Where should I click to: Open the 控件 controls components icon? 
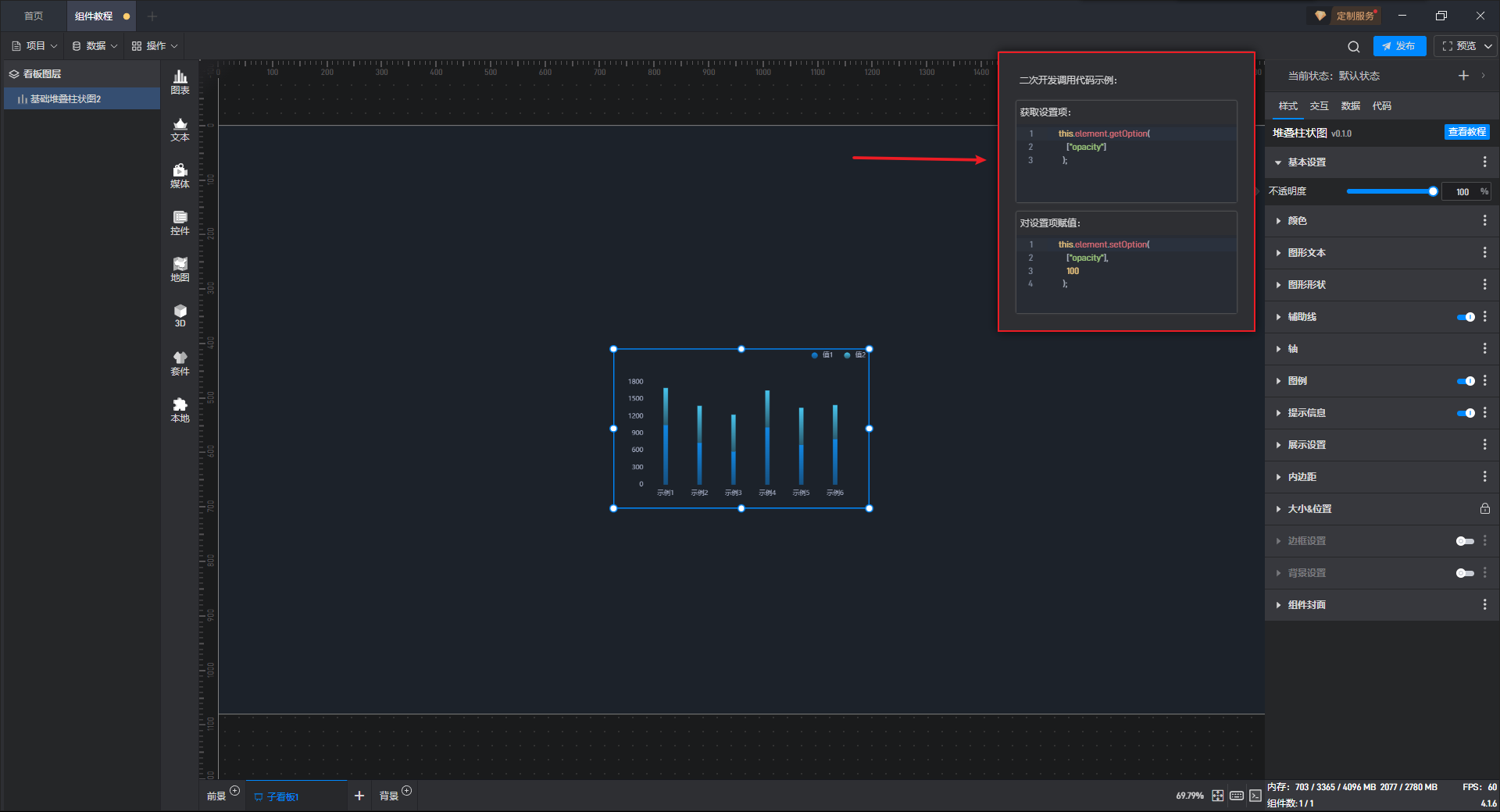(x=180, y=223)
